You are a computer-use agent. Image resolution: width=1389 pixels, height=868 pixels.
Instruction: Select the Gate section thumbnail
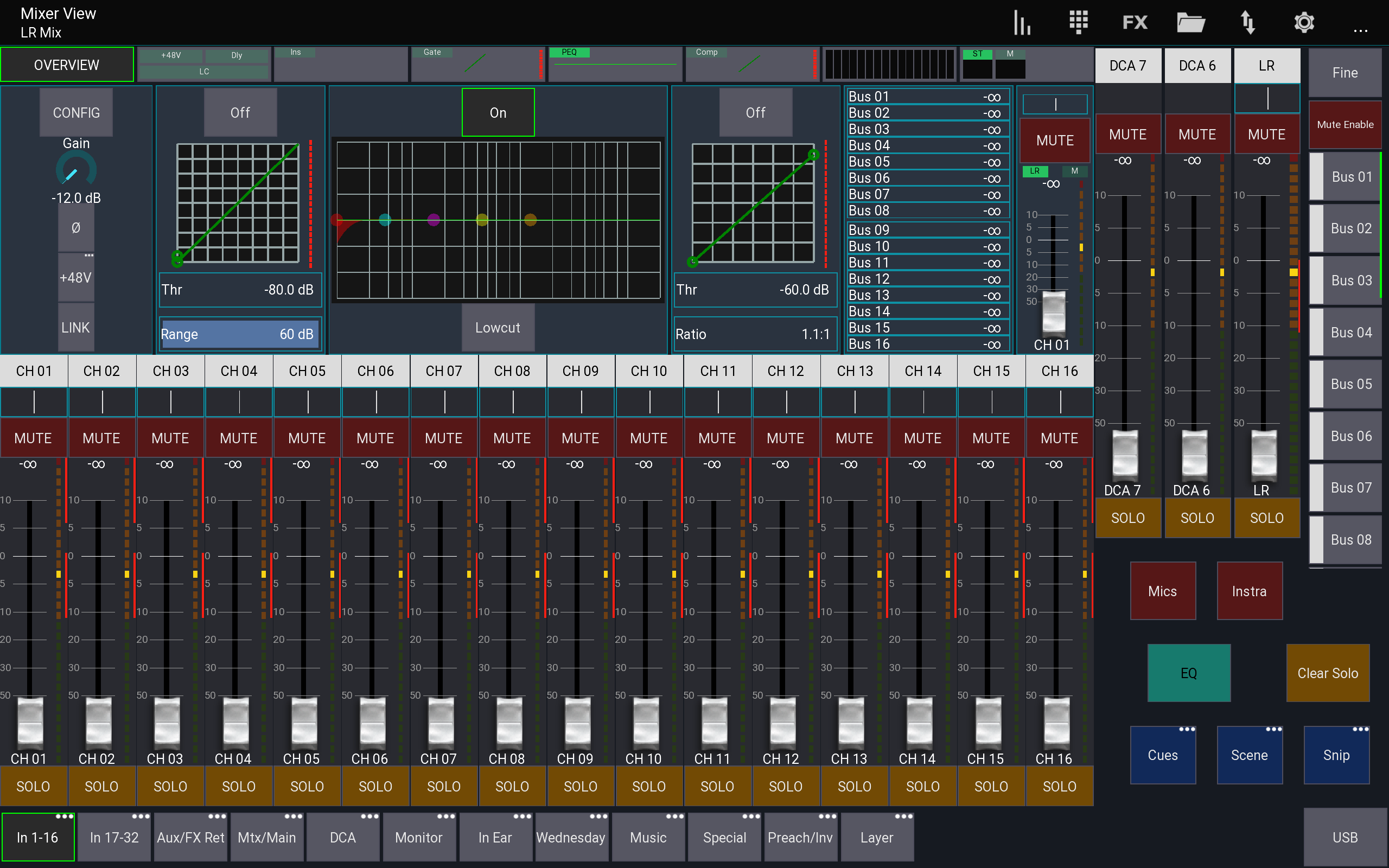477,65
